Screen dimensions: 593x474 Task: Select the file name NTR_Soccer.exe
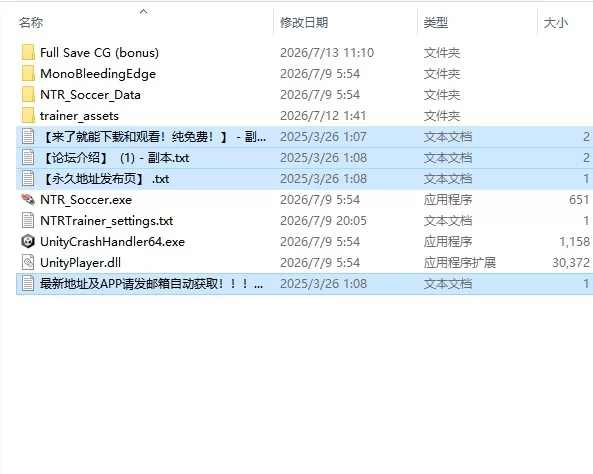pos(86,200)
